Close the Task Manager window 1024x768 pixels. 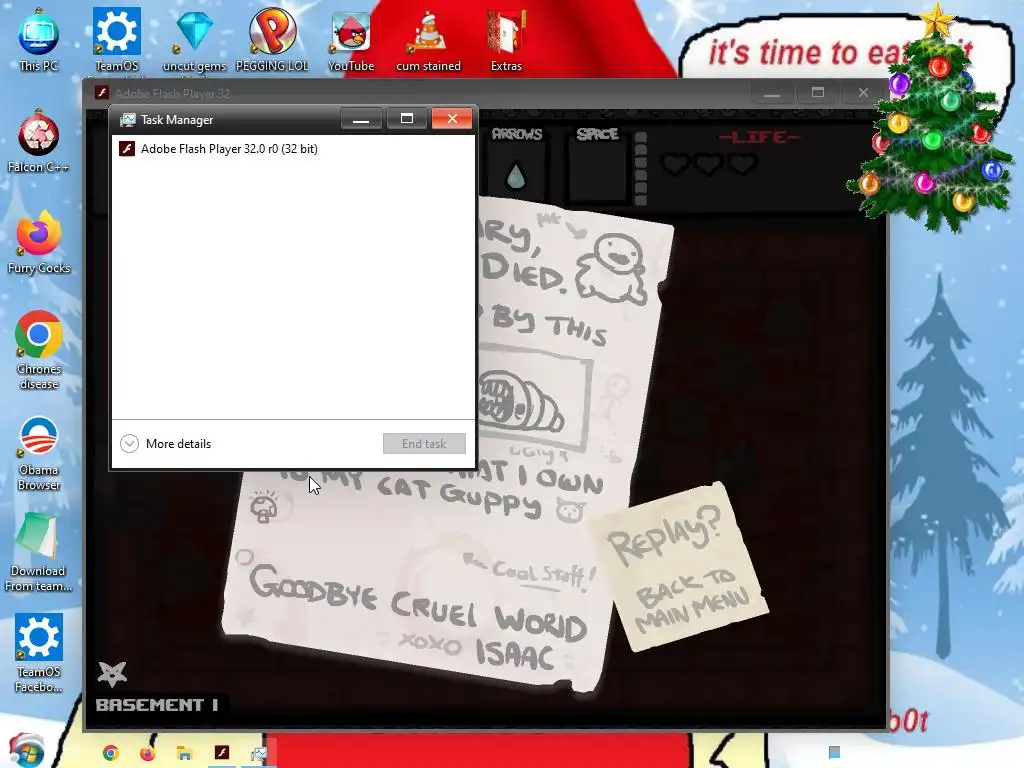tap(452, 119)
